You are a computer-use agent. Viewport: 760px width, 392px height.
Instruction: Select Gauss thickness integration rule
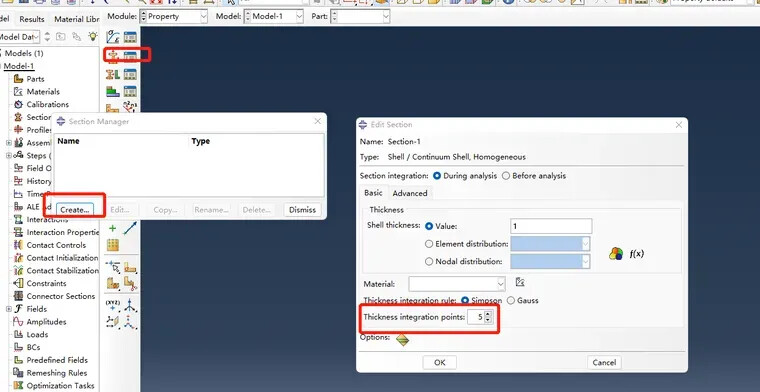click(522, 300)
